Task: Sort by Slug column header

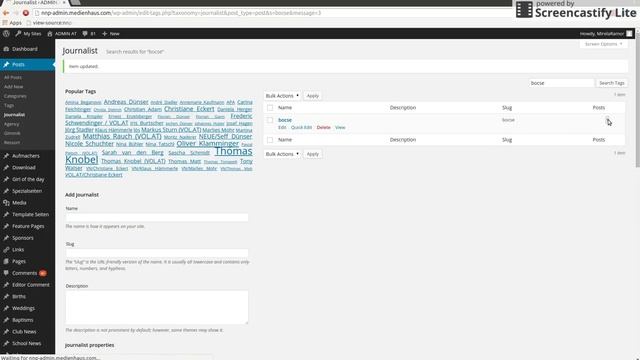Action: coord(507,108)
